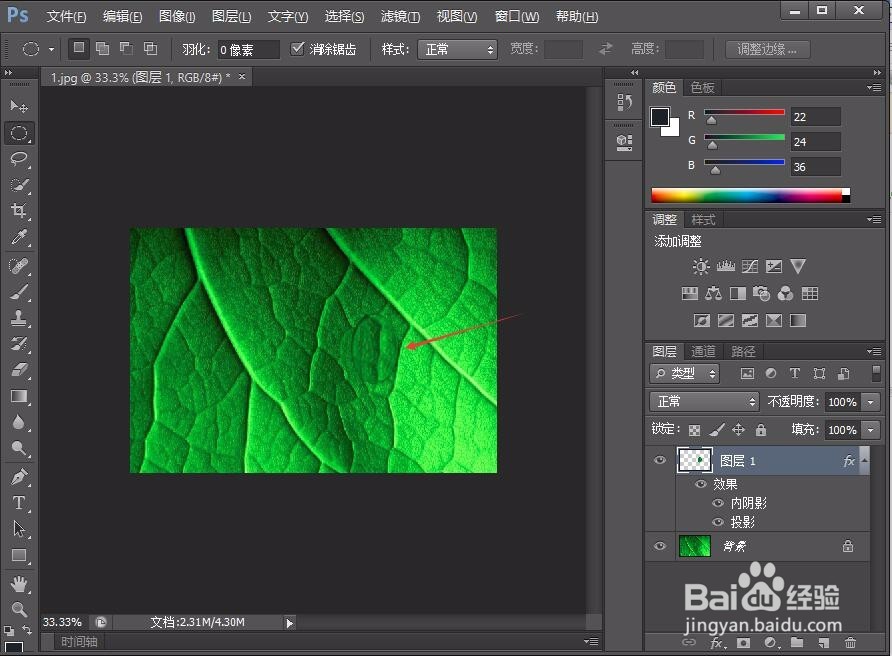The image size is (892, 656).
Task: Add a Levels adjustment
Action: (725, 266)
